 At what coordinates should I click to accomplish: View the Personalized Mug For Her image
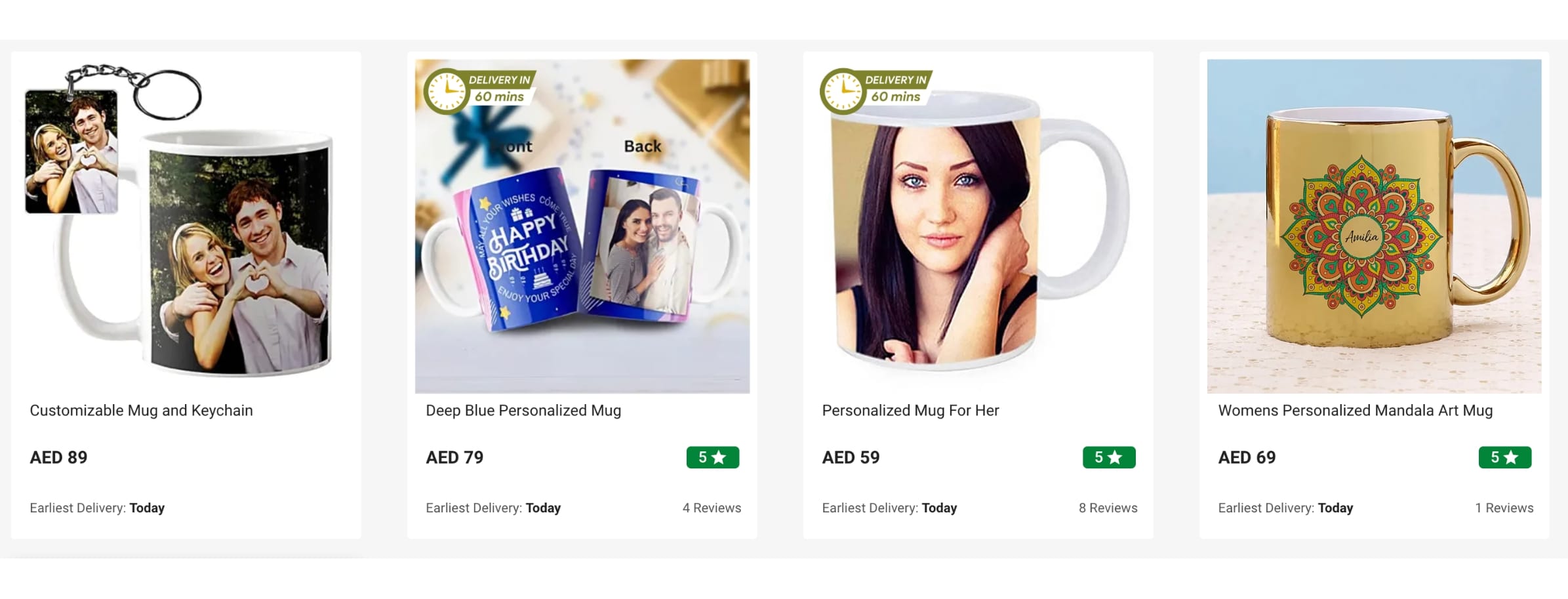(x=978, y=226)
